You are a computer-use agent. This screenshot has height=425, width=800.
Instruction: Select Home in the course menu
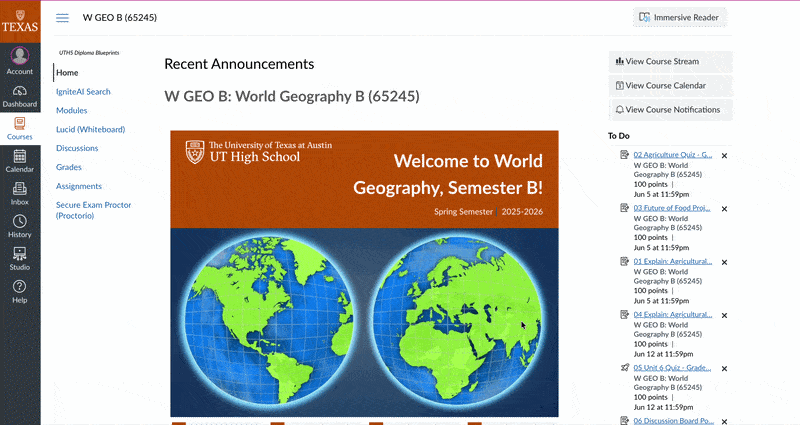67,72
